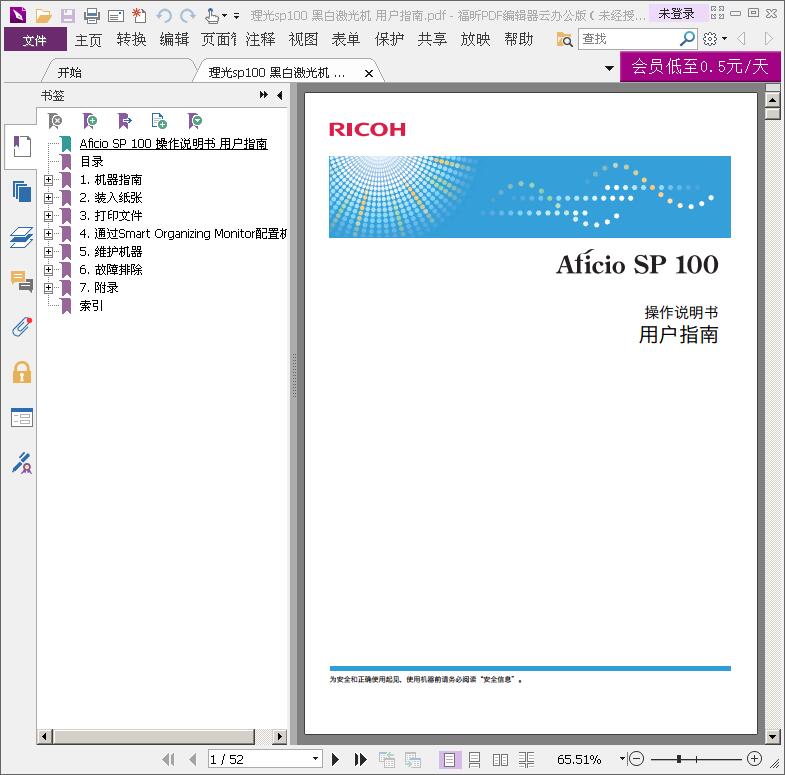Open the digital signatures sidebar icon
The height and width of the screenshot is (775, 785).
[x=22, y=463]
